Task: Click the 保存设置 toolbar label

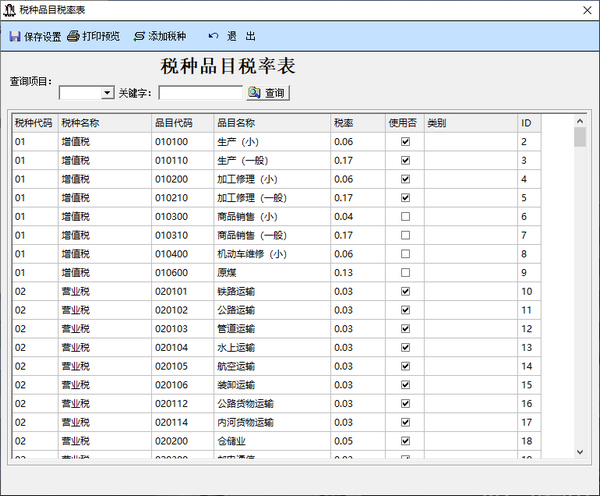Action: coord(43,36)
